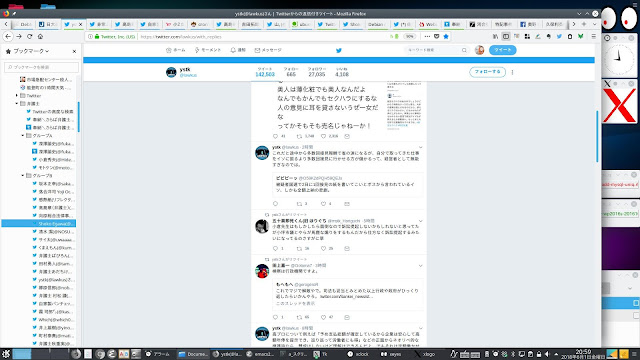Open 五十嵐 tweet author avatar
The width and height of the screenshot is (640, 360).
(262, 226)
